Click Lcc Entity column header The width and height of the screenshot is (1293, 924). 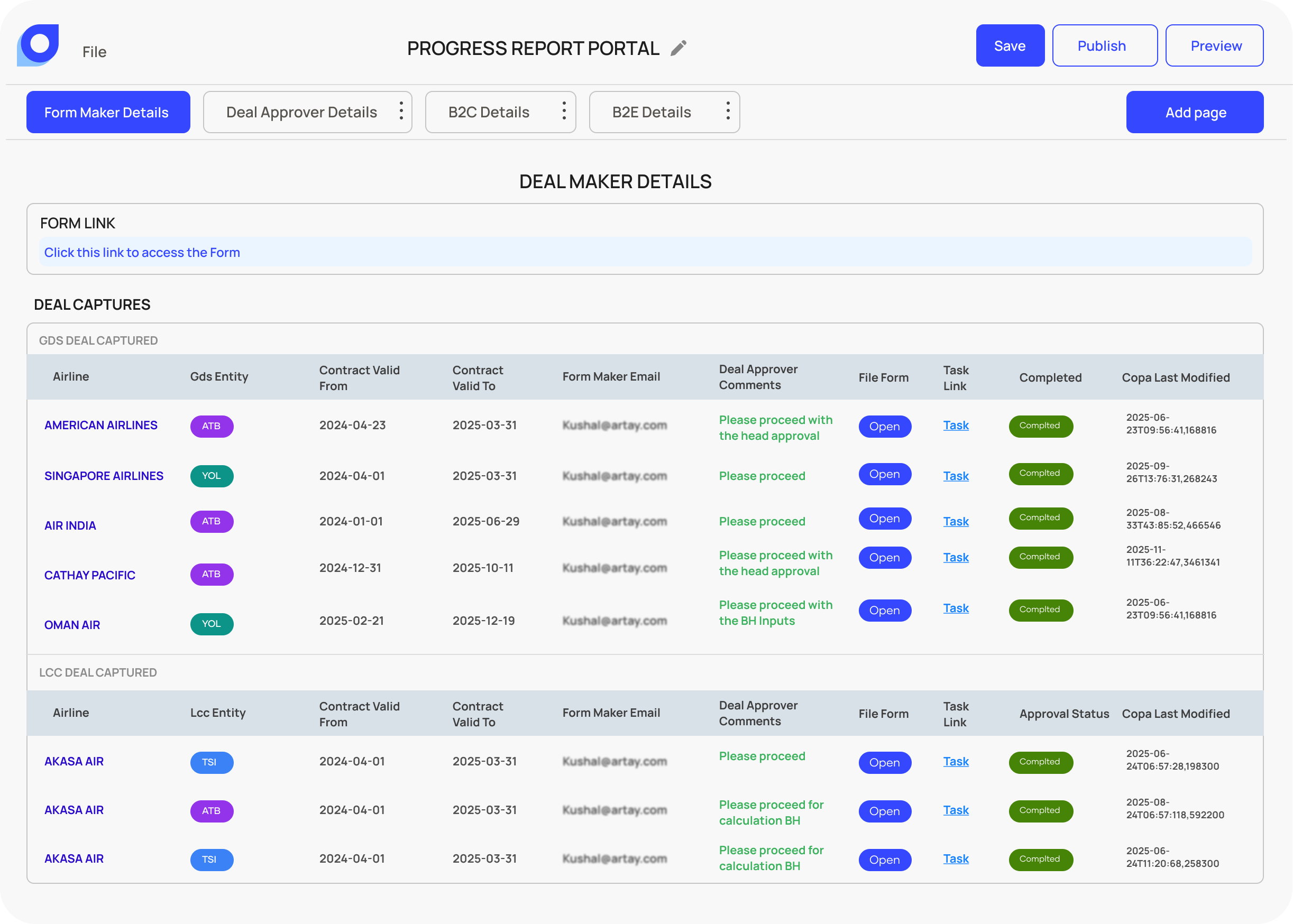click(218, 713)
